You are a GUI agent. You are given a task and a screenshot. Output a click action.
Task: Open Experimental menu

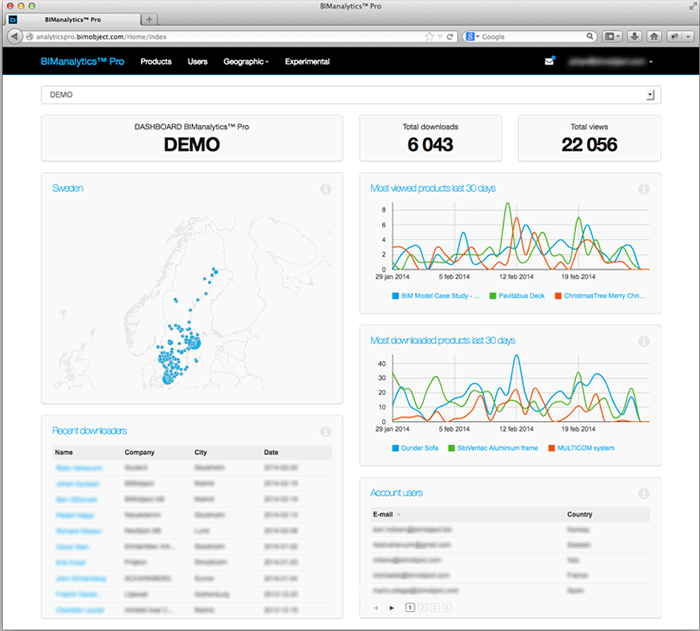coord(307,62)
